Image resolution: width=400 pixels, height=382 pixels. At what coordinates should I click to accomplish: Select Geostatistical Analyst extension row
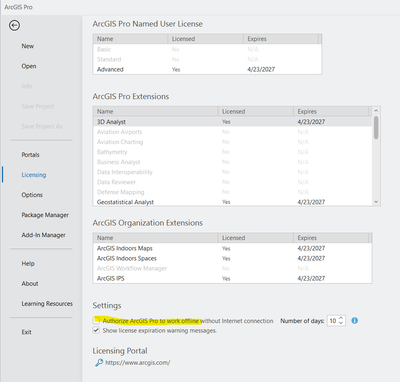coord(232,202)
